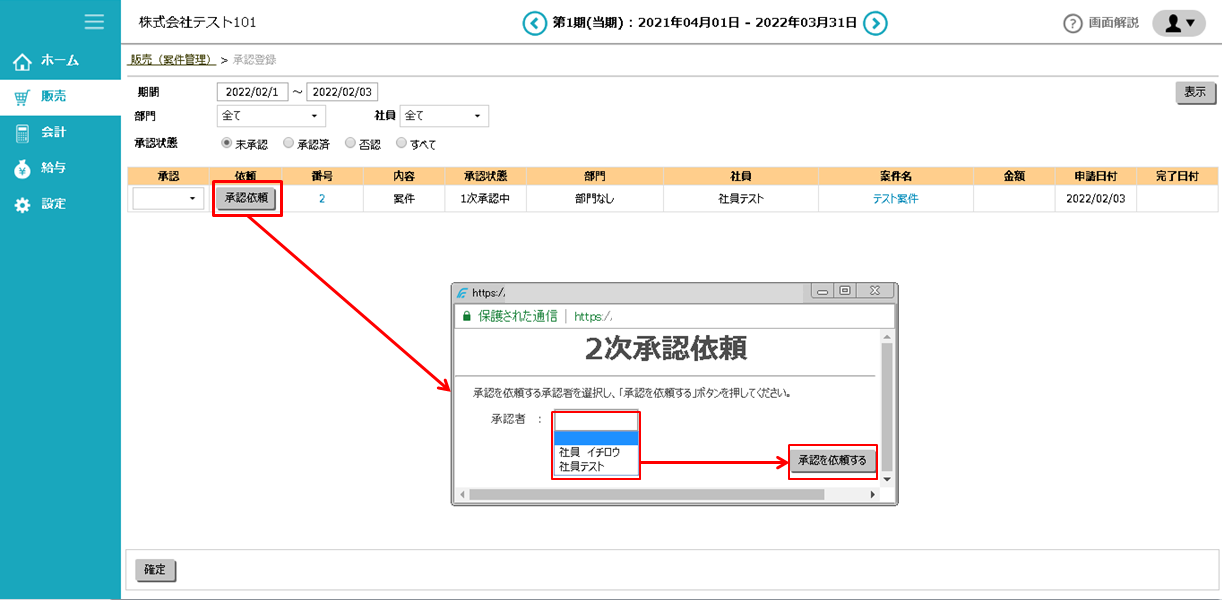
Task: Open the 承認 dropdown in table row
Action: (168, 199)
